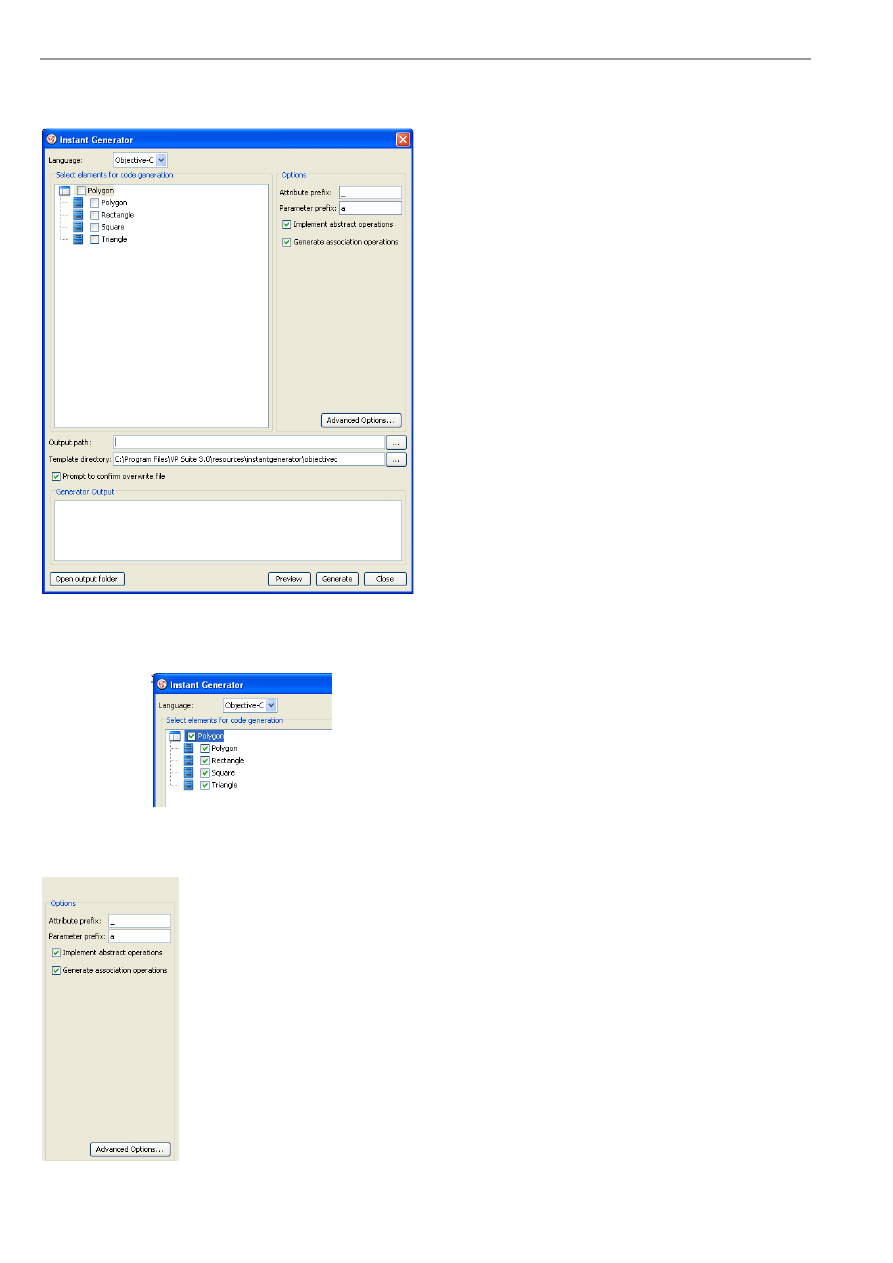Check the unchecked Square checkbox
Image resolution: width=893 pixels, height=1263 pixels.
click(x=95, y=227)
